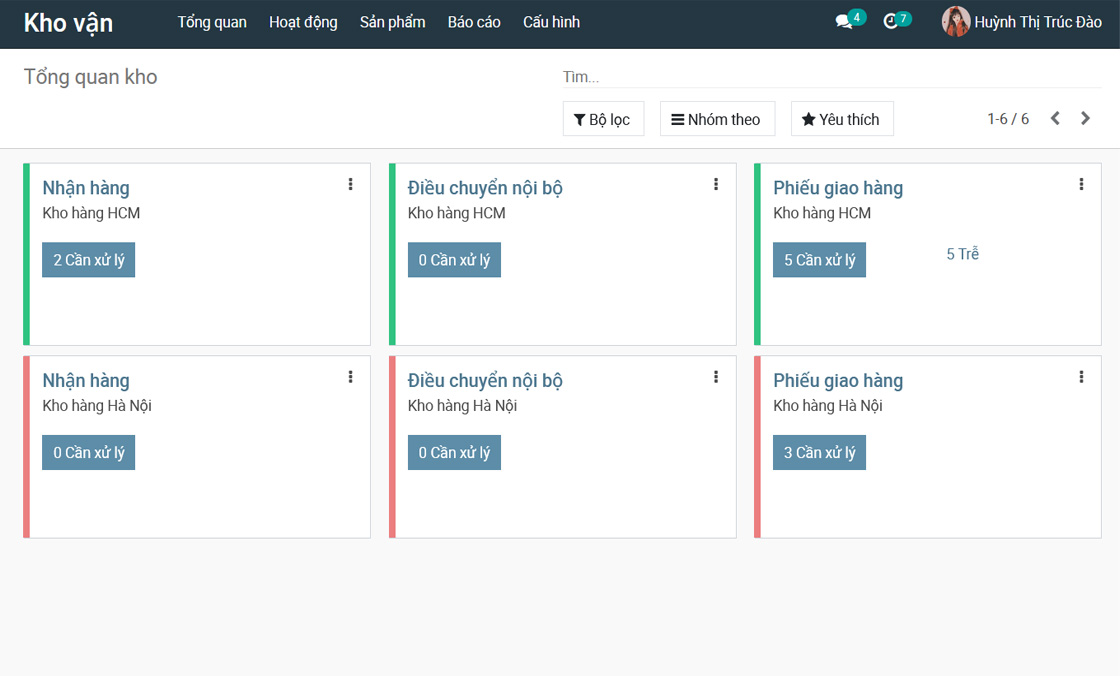Click the 2 Cần xử lý button
Screen dimensions: 1120x676
[89, 260]
